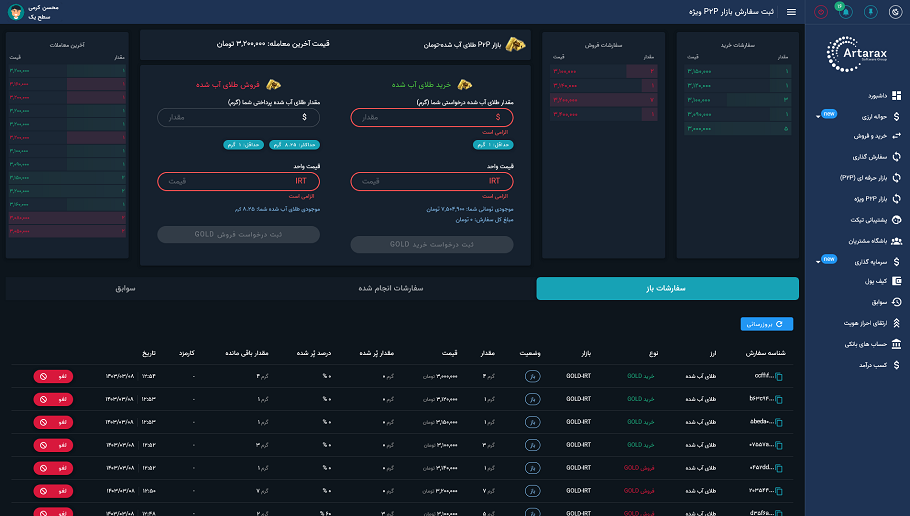Open history (سوابق) item in sidebar
This screenshot has height=516, width=910.
886,302
